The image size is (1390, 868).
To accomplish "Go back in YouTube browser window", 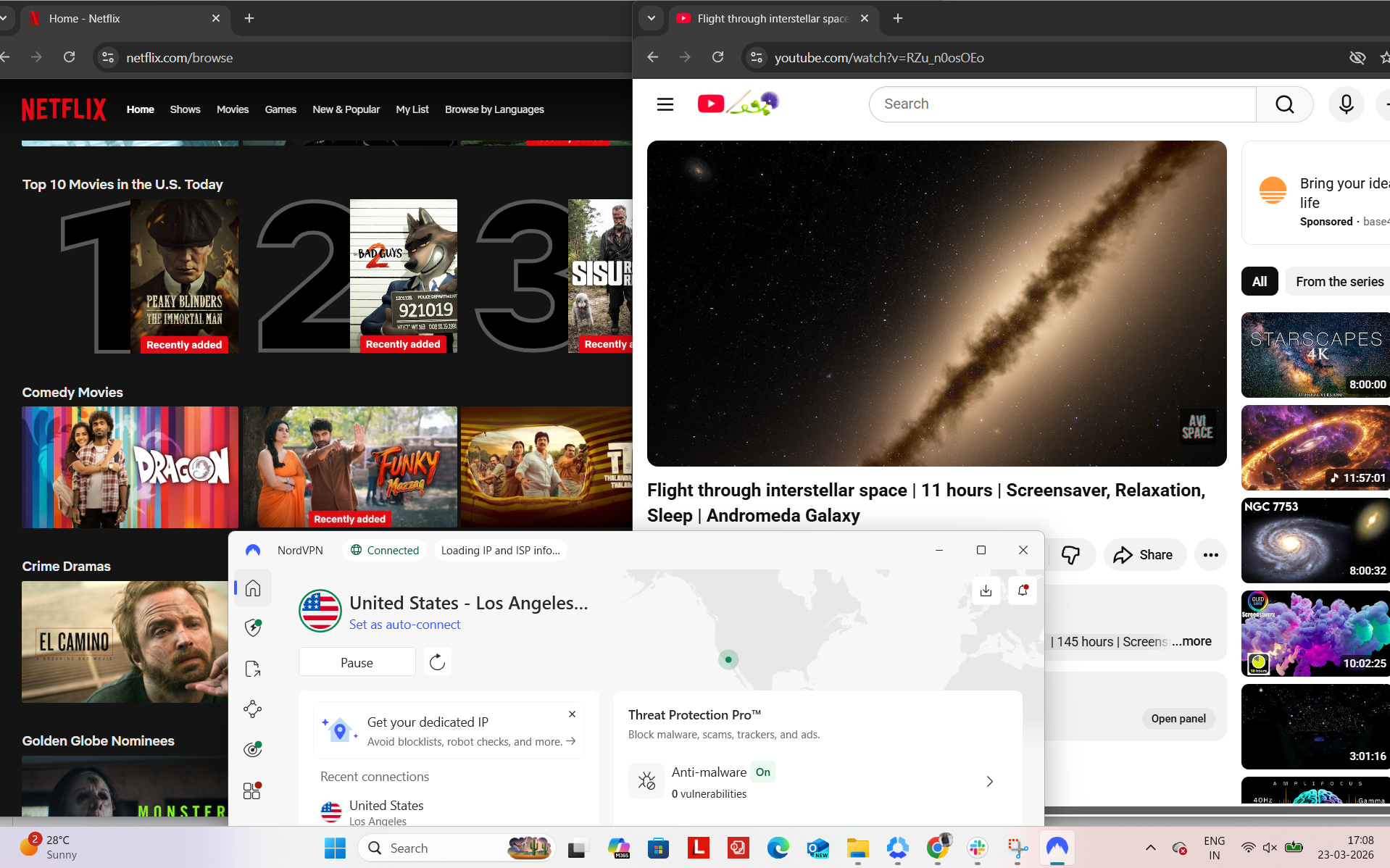I will tap(653, 57).
